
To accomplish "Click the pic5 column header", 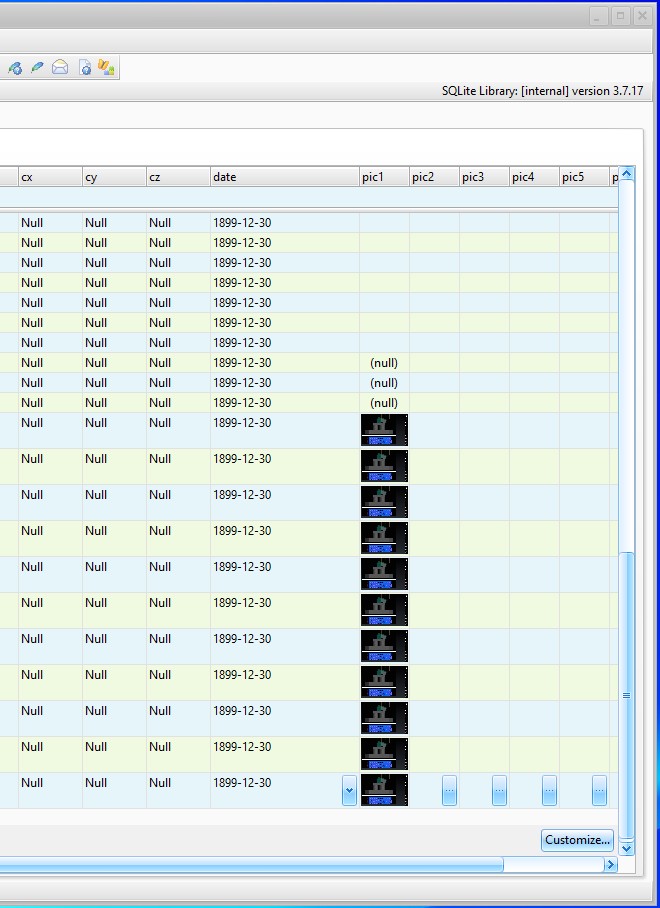I will 584,177.
